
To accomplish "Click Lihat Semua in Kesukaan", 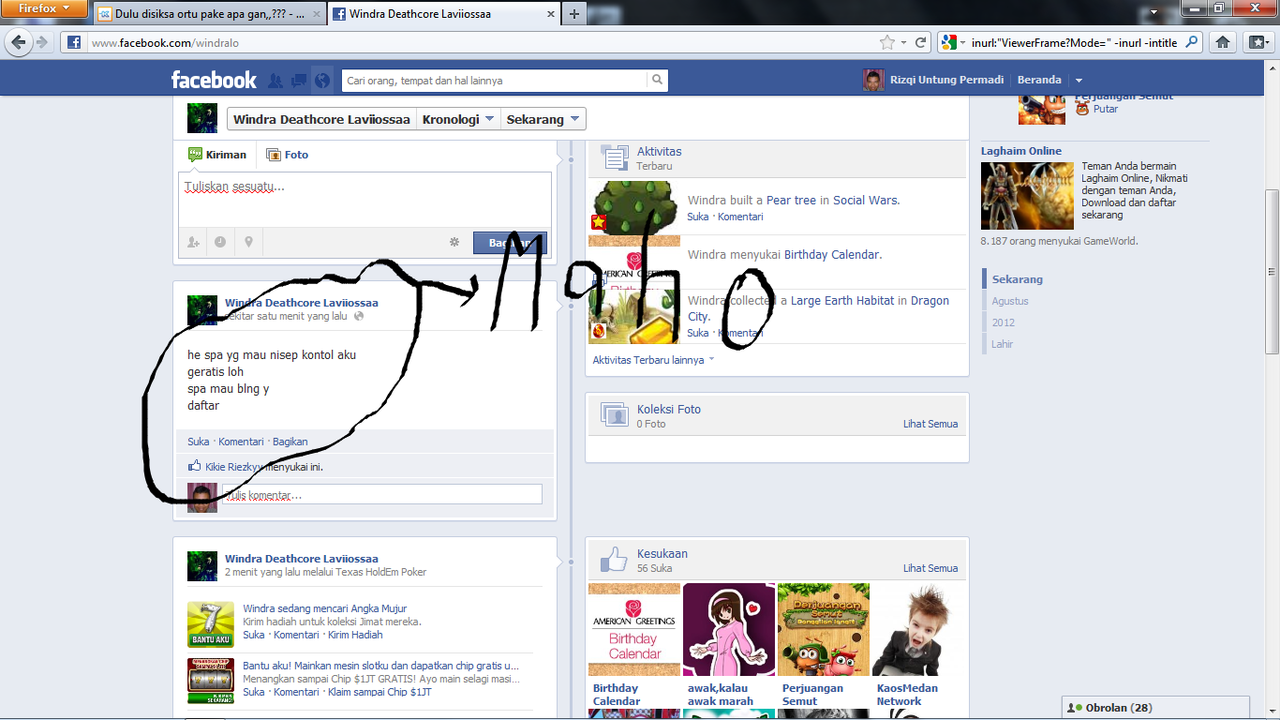I will pos(930,568).
